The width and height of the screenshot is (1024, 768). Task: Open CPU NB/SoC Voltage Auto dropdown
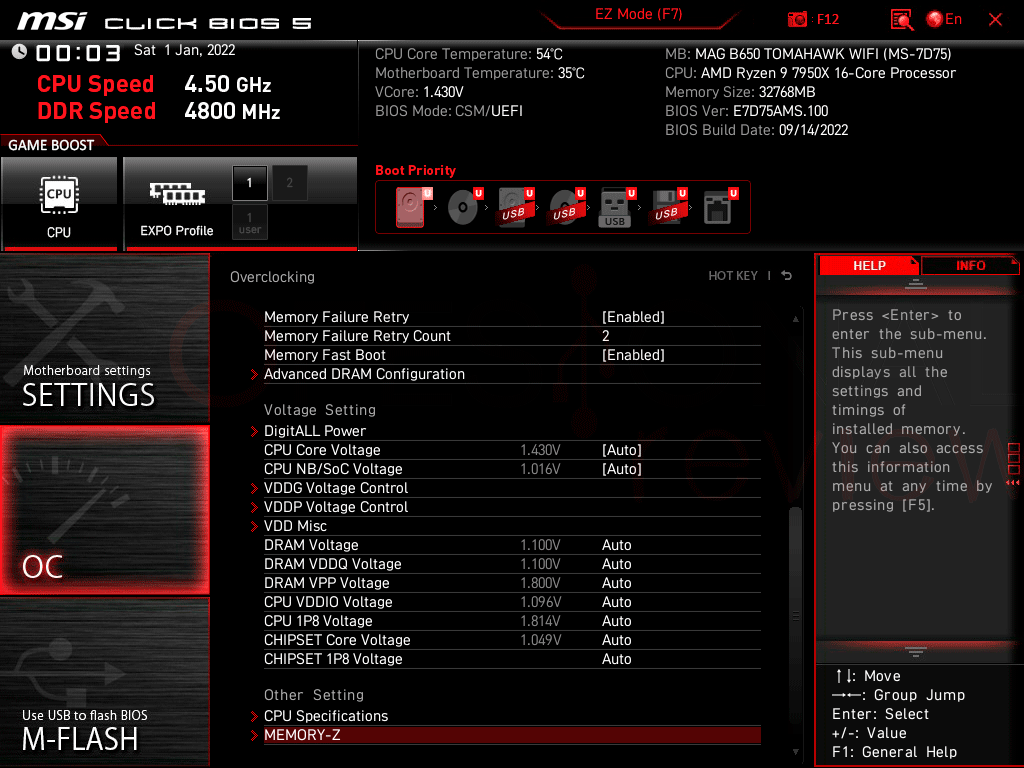point(622,469)
